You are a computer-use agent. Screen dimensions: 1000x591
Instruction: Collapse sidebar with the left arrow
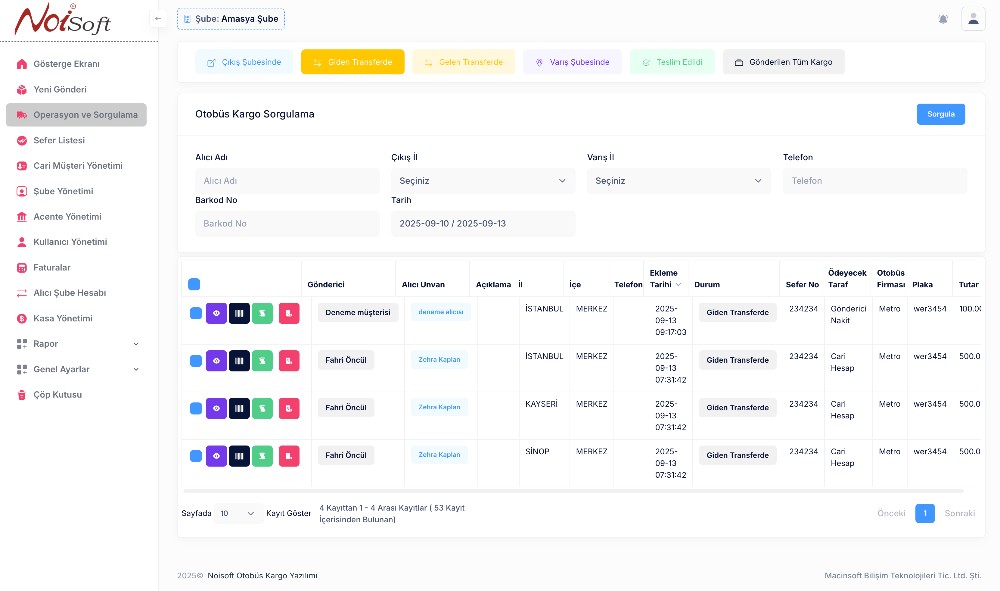pos(158,19)
